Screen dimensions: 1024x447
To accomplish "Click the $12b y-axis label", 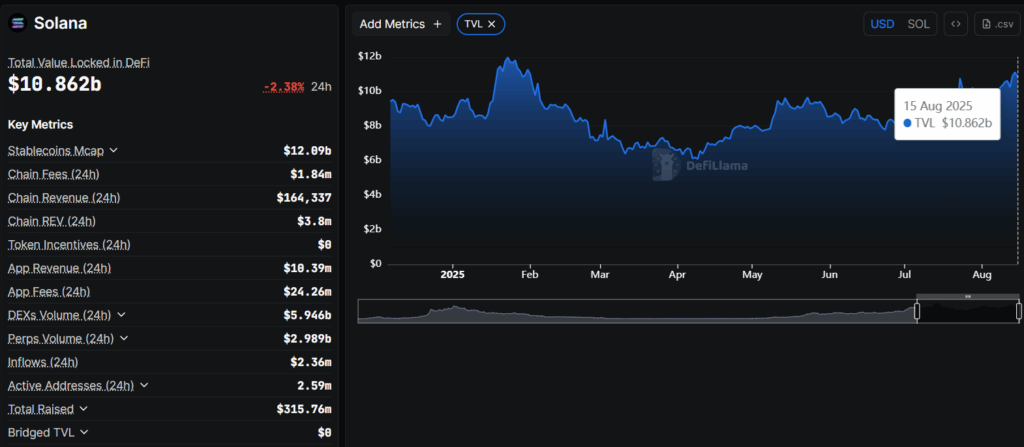I will pos(370,56).
